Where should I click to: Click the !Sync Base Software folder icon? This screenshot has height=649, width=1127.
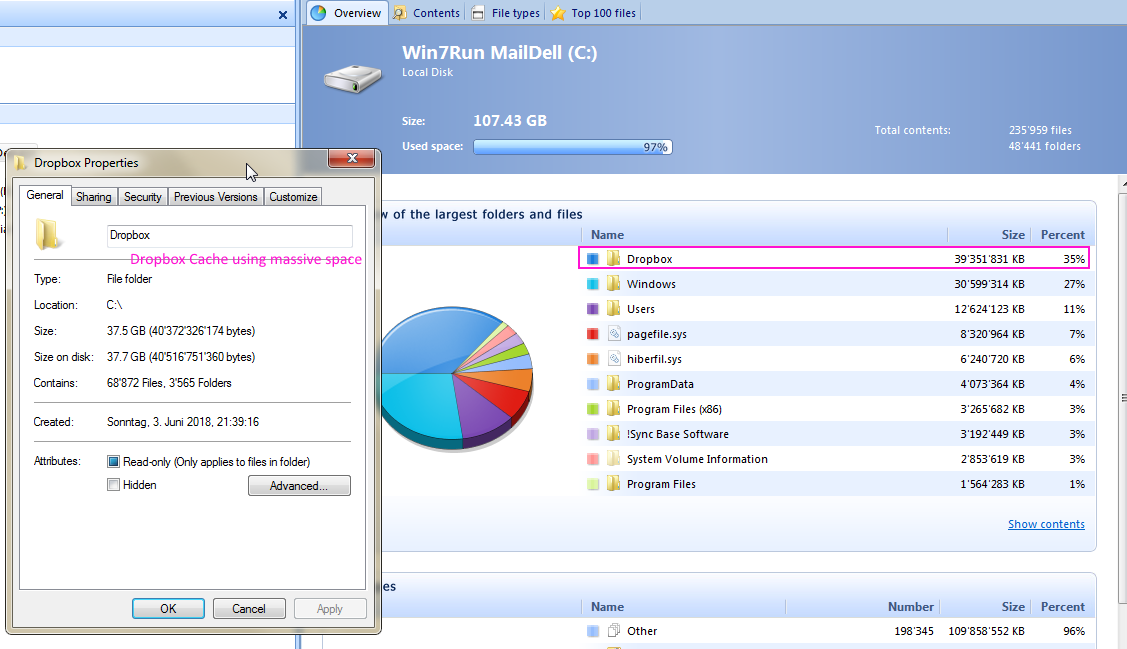click(613, 434)
